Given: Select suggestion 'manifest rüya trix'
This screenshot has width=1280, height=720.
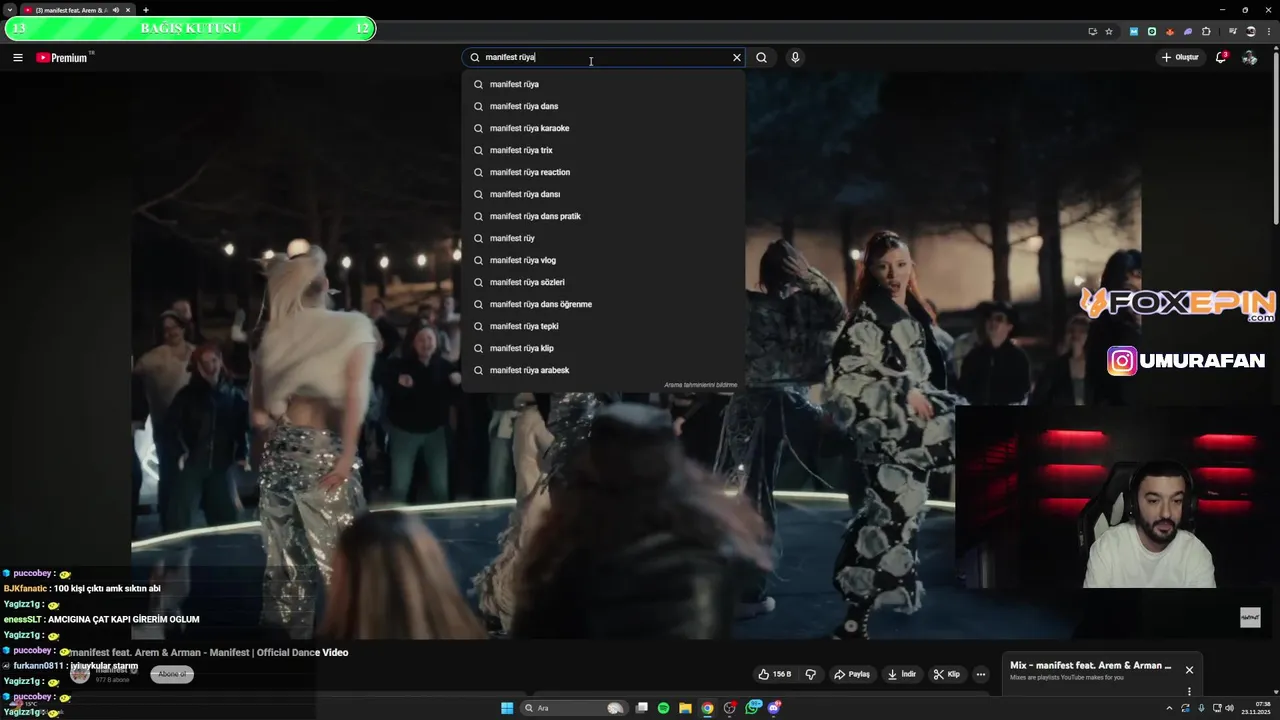Looking at the screenshot, I should click(603, 150).
